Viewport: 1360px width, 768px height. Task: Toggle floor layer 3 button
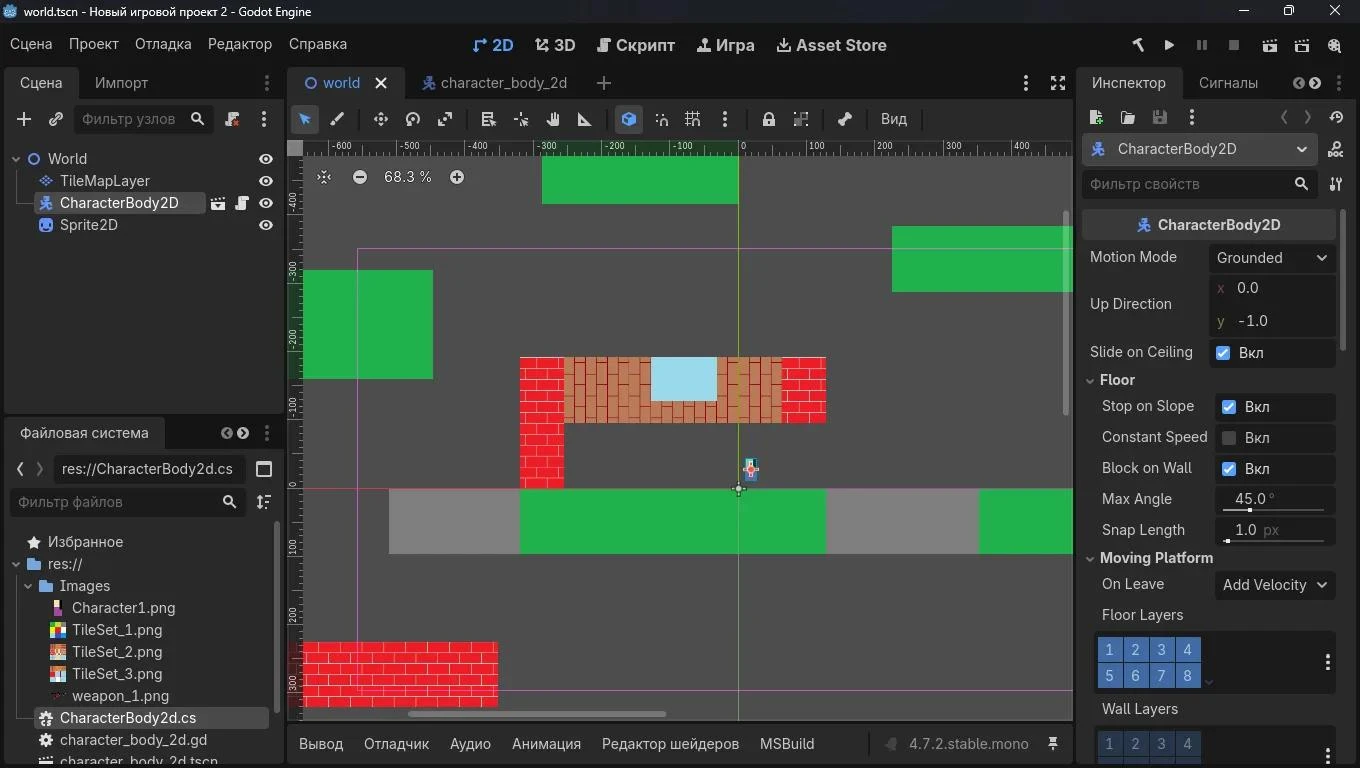pyautogui.click(x=1161, y=650)
